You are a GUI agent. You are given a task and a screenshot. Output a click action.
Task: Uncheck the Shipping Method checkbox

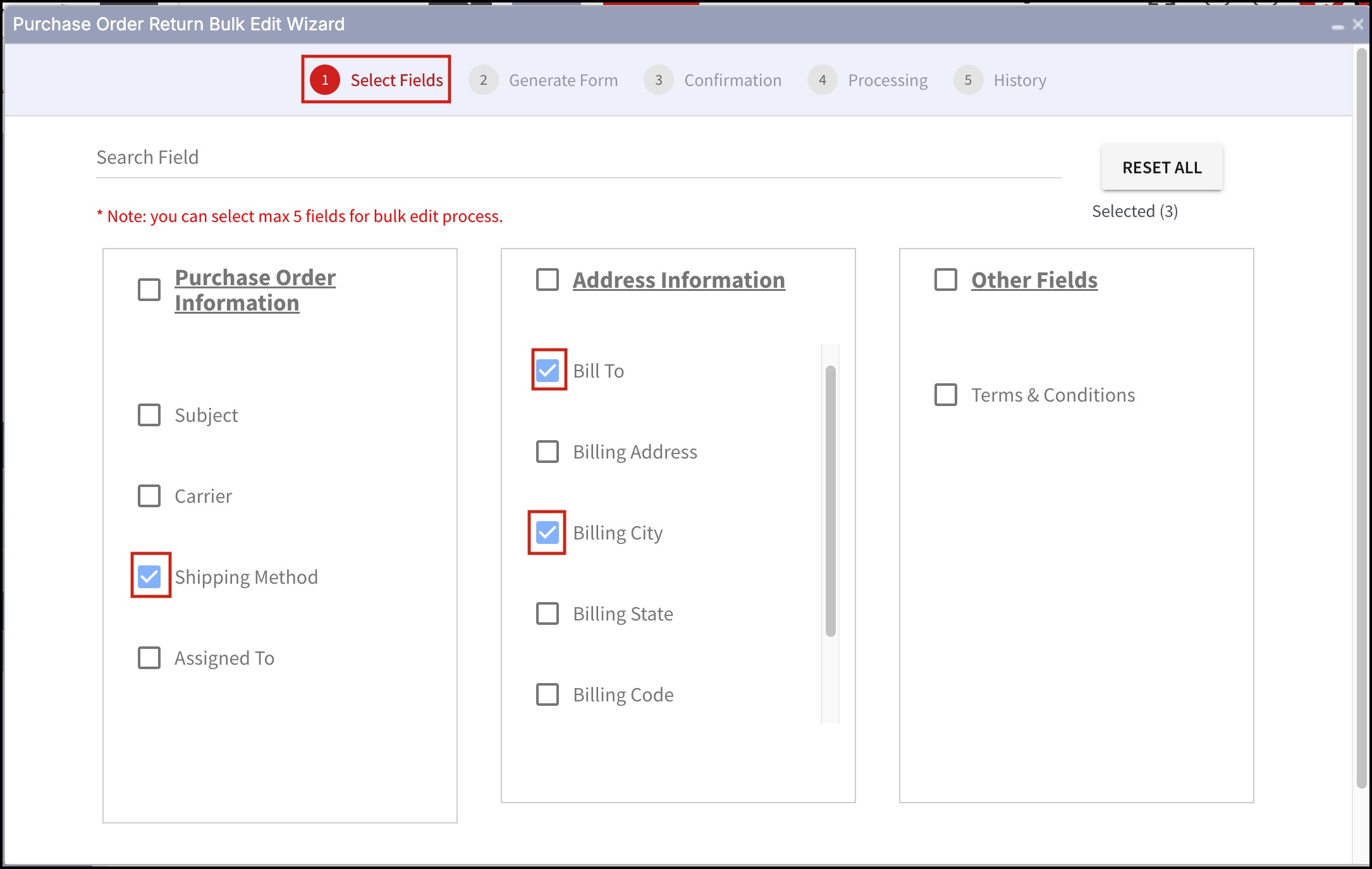(149, 576)
